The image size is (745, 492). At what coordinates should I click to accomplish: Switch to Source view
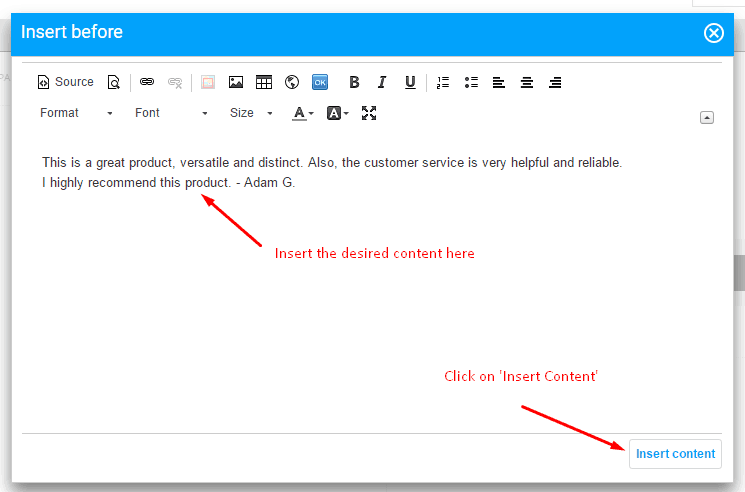pyautogui.click(x=65, y=82)
